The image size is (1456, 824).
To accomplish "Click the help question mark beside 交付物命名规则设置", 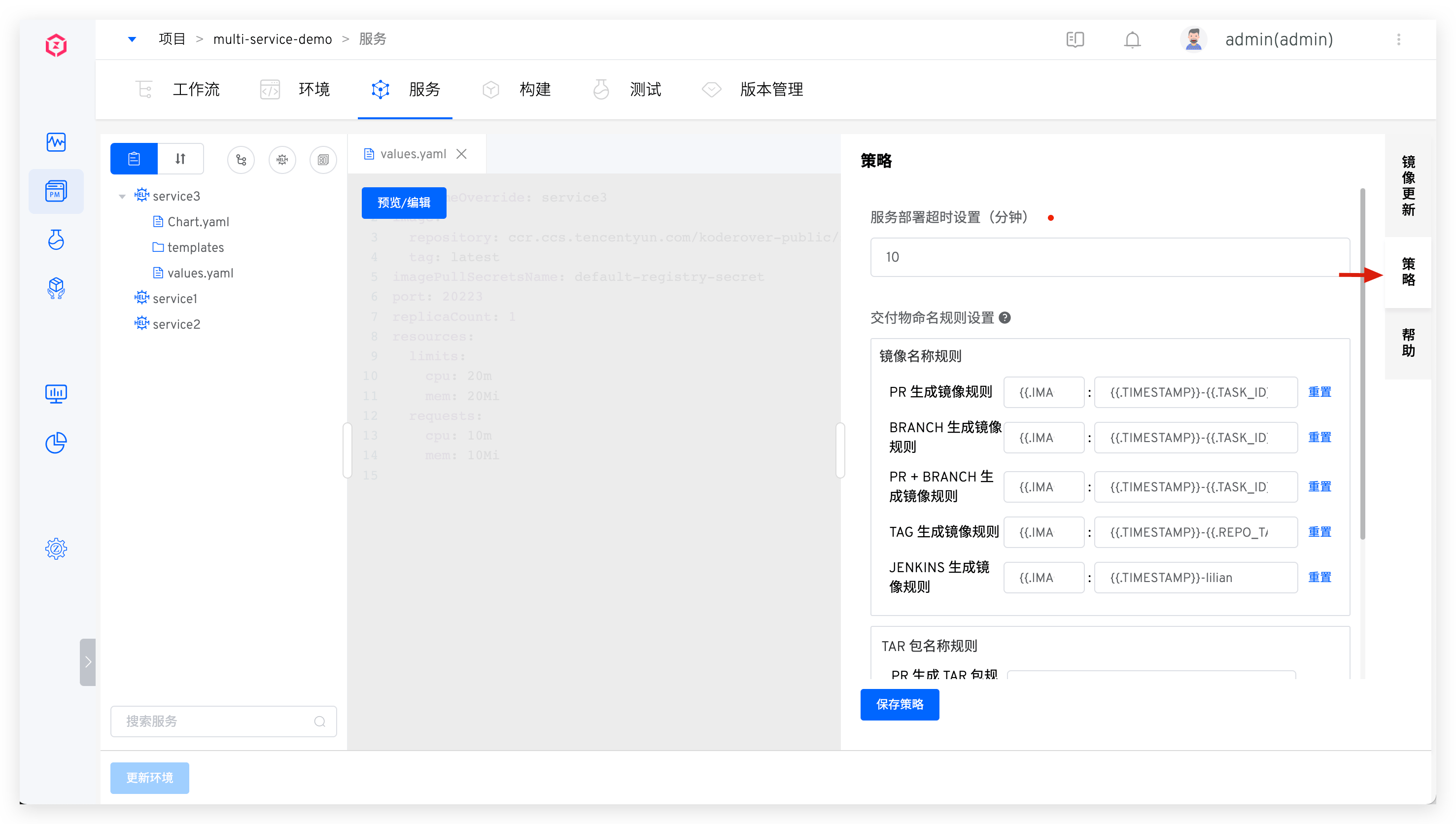I will 1005,317.
